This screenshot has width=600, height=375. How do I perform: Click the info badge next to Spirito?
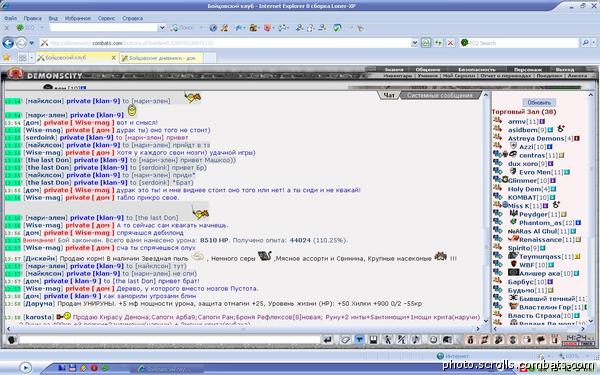pos(542,248)
